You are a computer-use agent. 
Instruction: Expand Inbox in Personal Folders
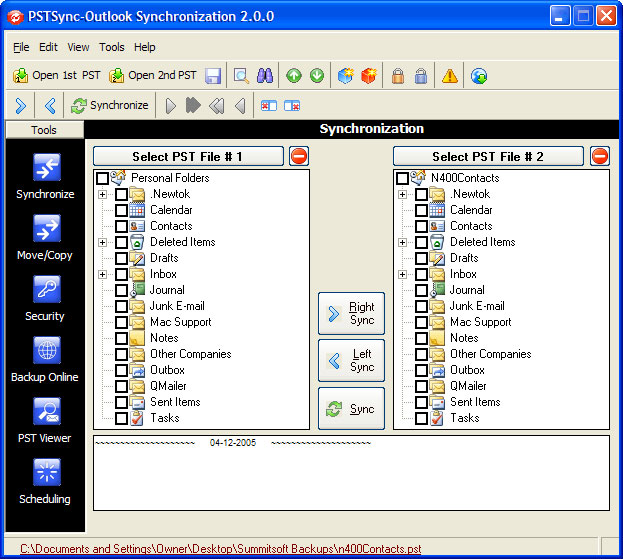tap(103, 274)
